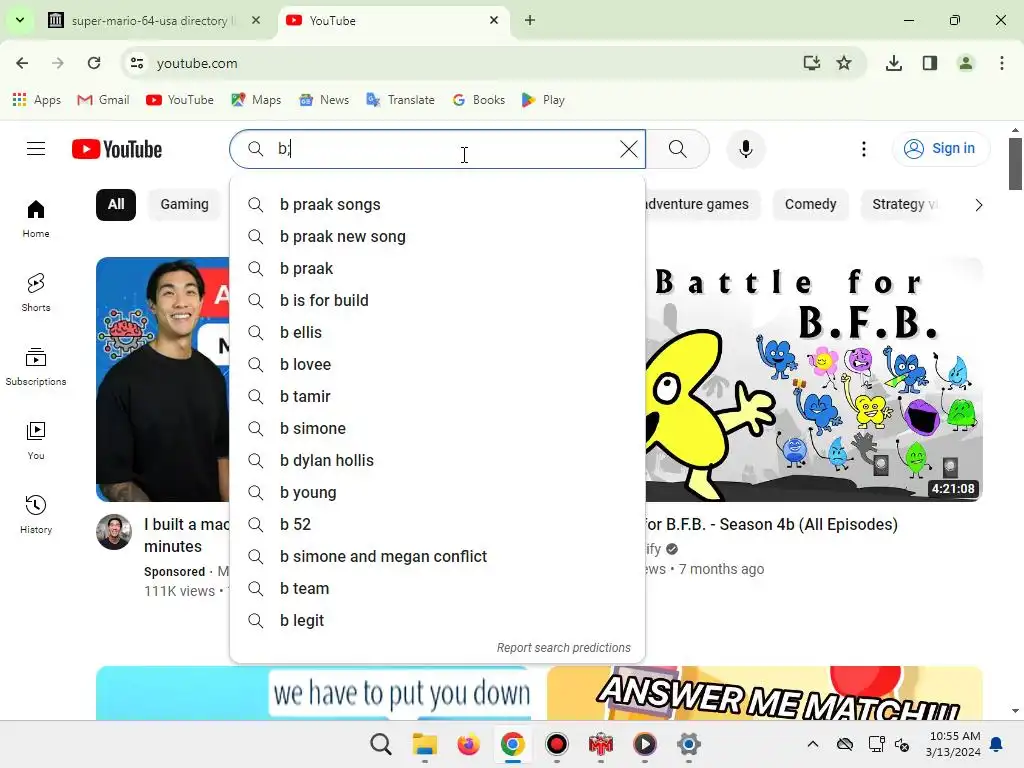Open the sponsored channel avatar
The image size is (1024, 768).
pos(114,532)
